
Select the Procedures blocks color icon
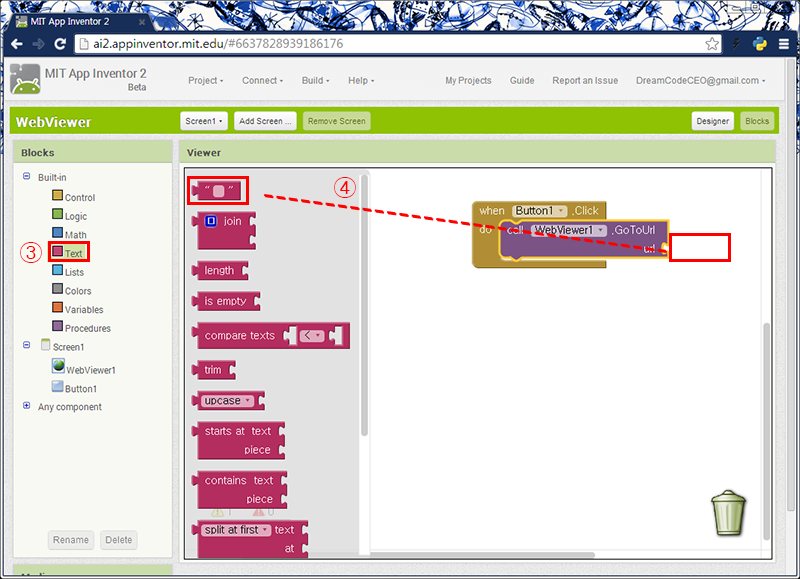click(57, 326)
